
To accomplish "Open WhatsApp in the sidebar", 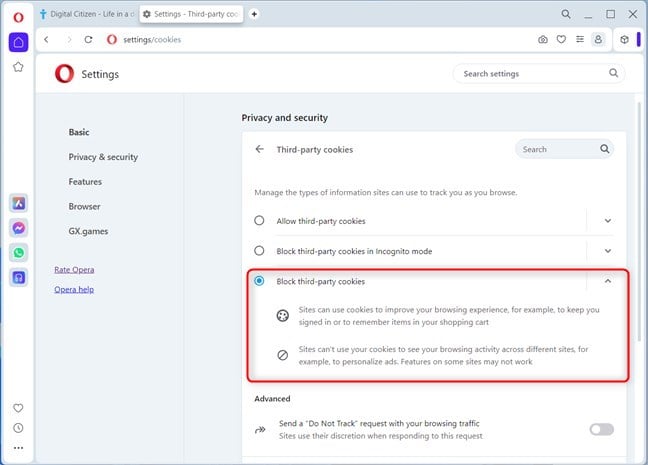I will pyautogui.click(x=19, y=253).
